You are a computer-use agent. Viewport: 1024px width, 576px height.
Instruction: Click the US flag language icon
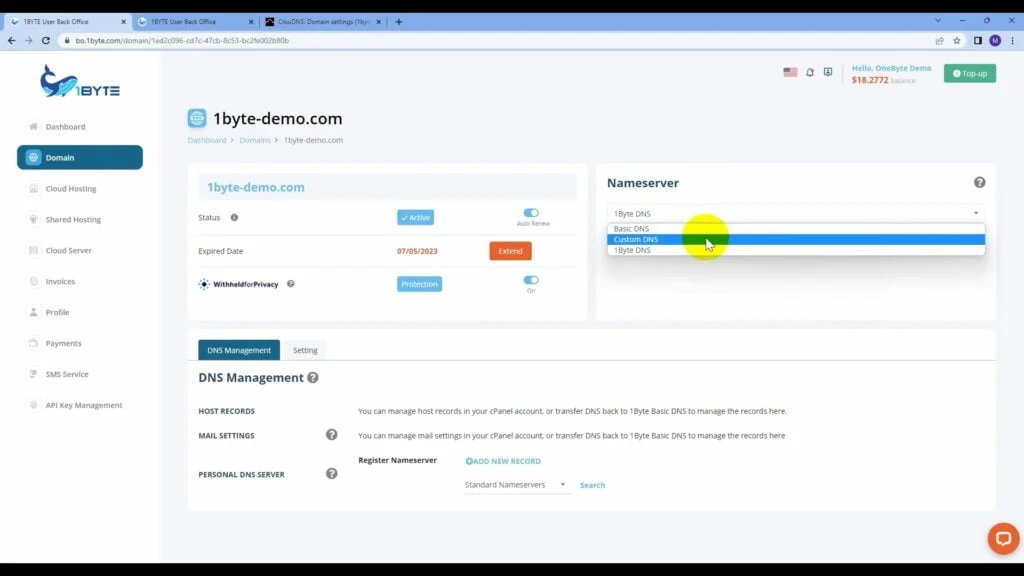tap(790, 72)
